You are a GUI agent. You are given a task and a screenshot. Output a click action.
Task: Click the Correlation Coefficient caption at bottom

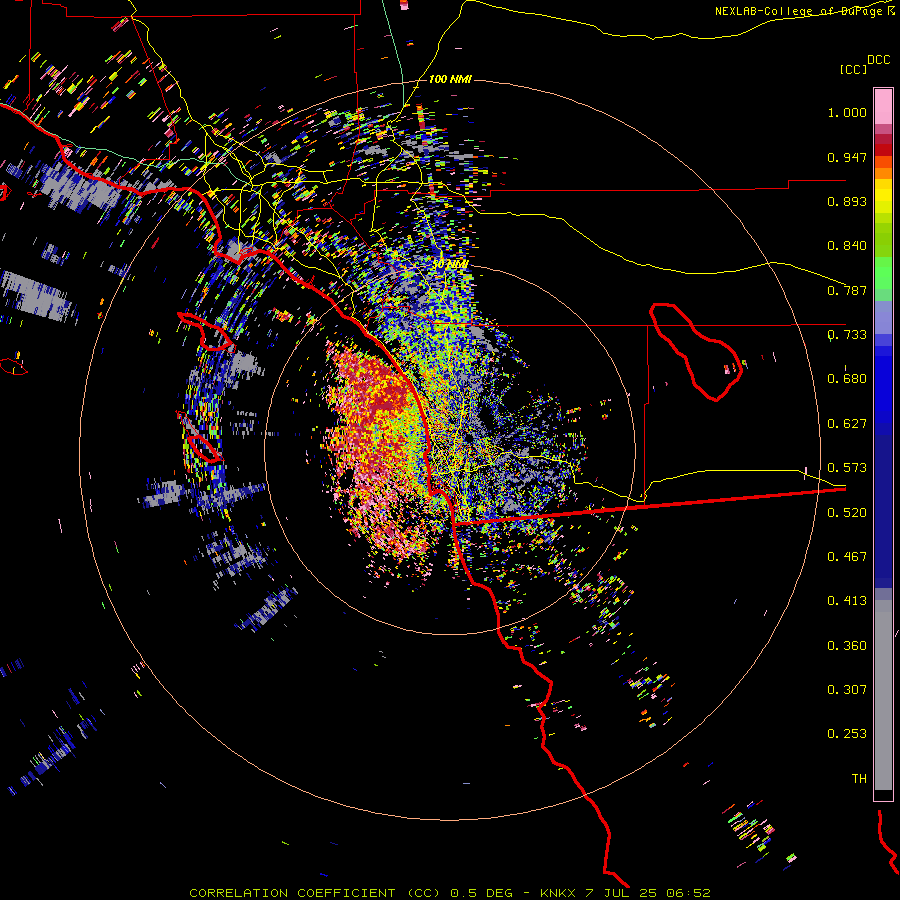point(450,893)
